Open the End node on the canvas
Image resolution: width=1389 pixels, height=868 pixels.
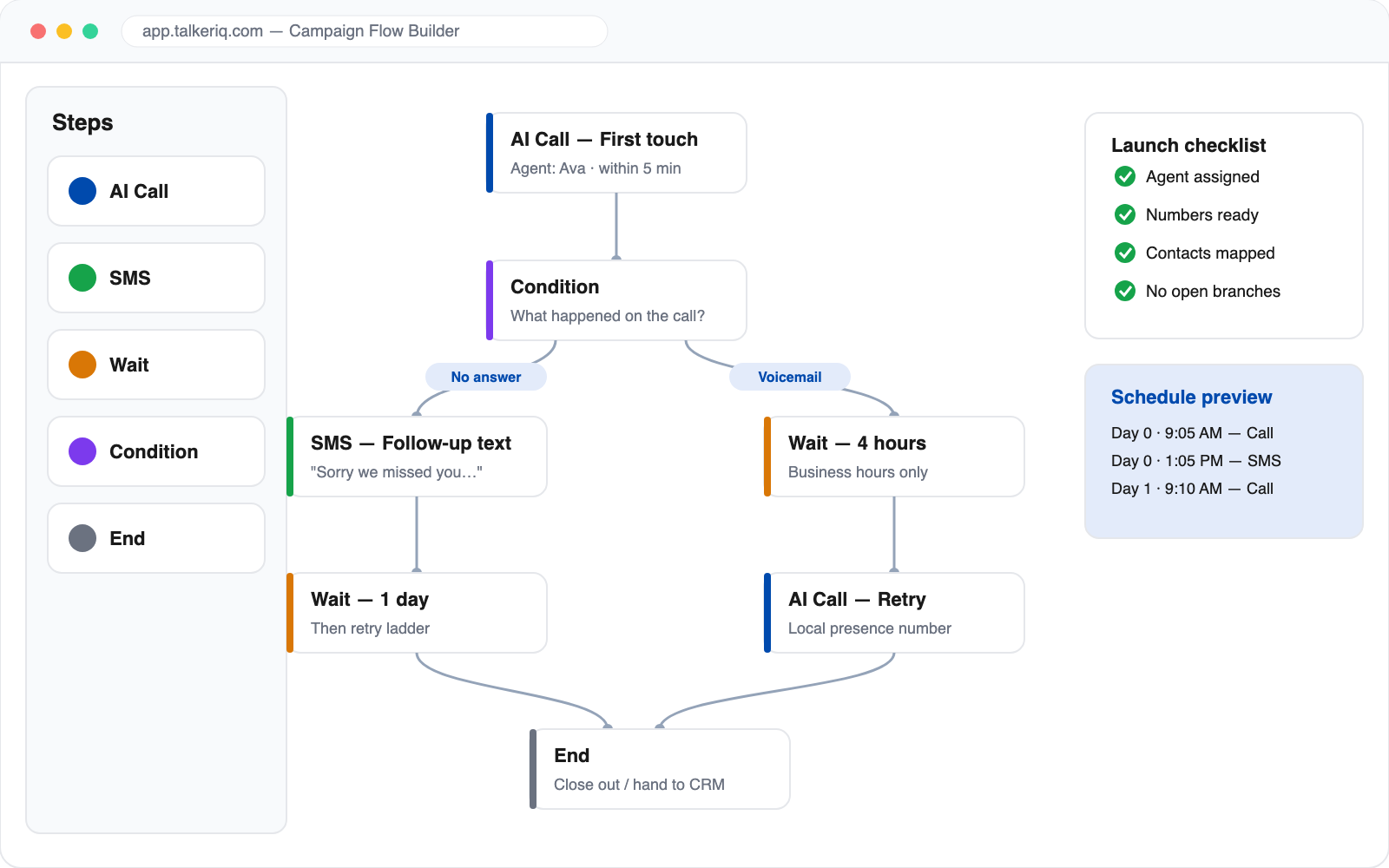click(x=660, y=769)
